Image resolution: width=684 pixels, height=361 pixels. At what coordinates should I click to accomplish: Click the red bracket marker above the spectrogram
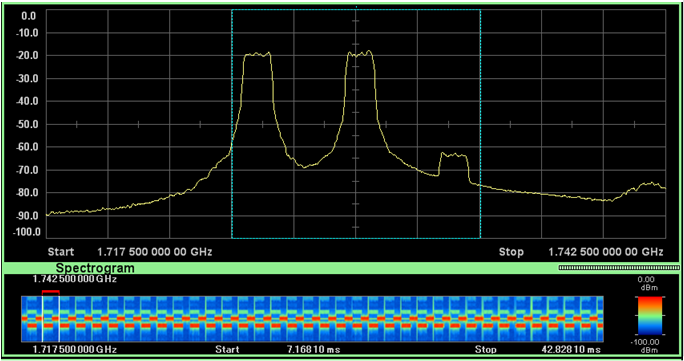point(51,291)
